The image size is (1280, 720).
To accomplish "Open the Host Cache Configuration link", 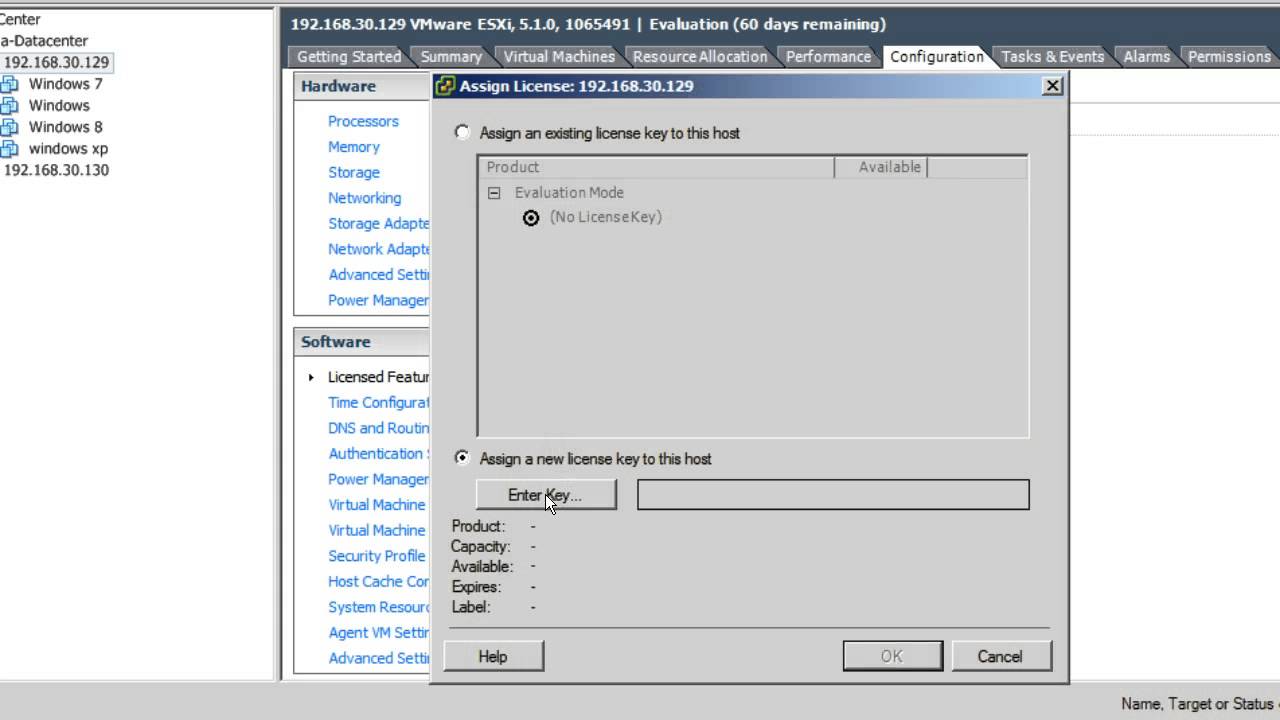I will (x=379, y=582).
